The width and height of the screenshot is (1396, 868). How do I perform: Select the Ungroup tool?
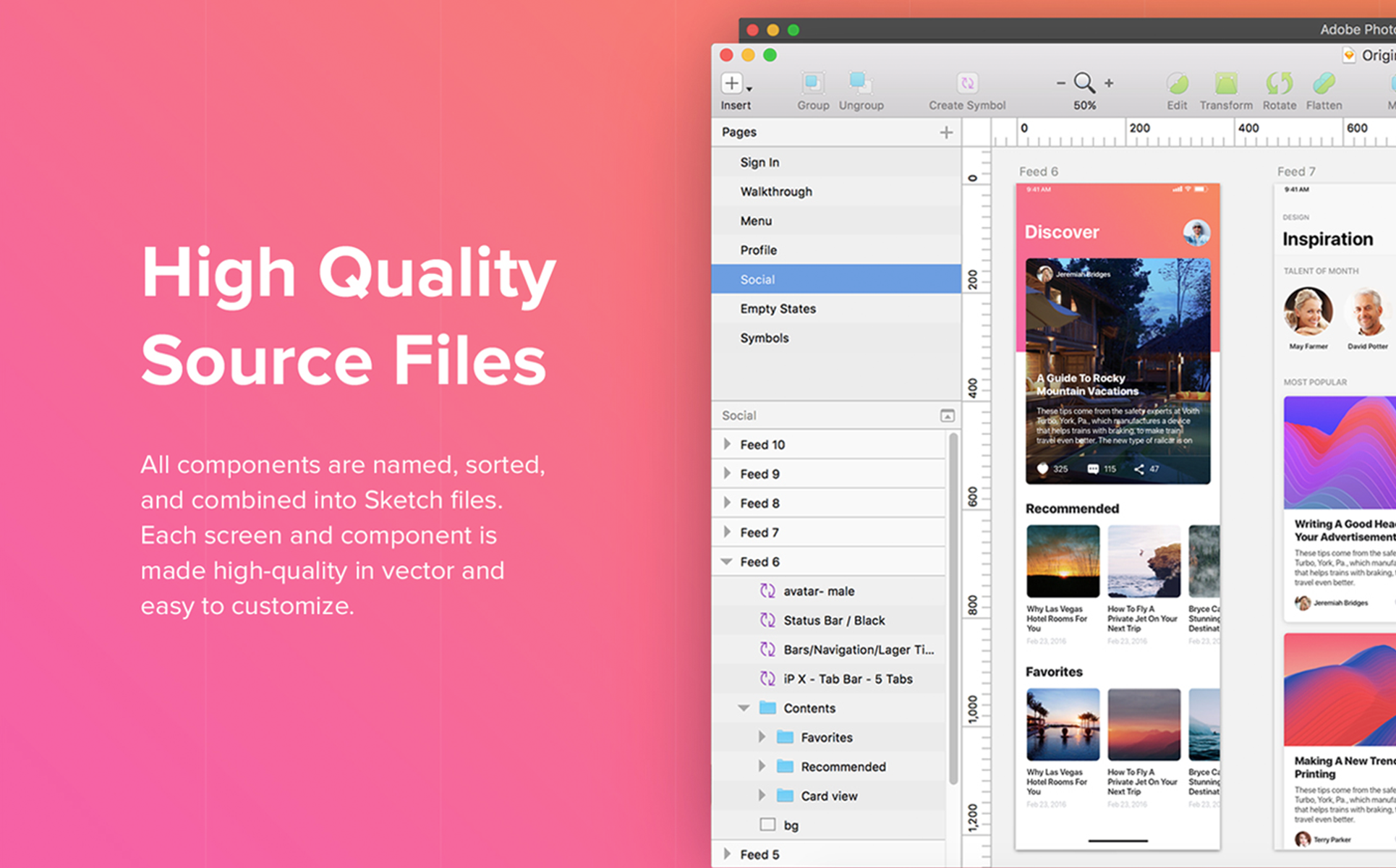point(860,84)
